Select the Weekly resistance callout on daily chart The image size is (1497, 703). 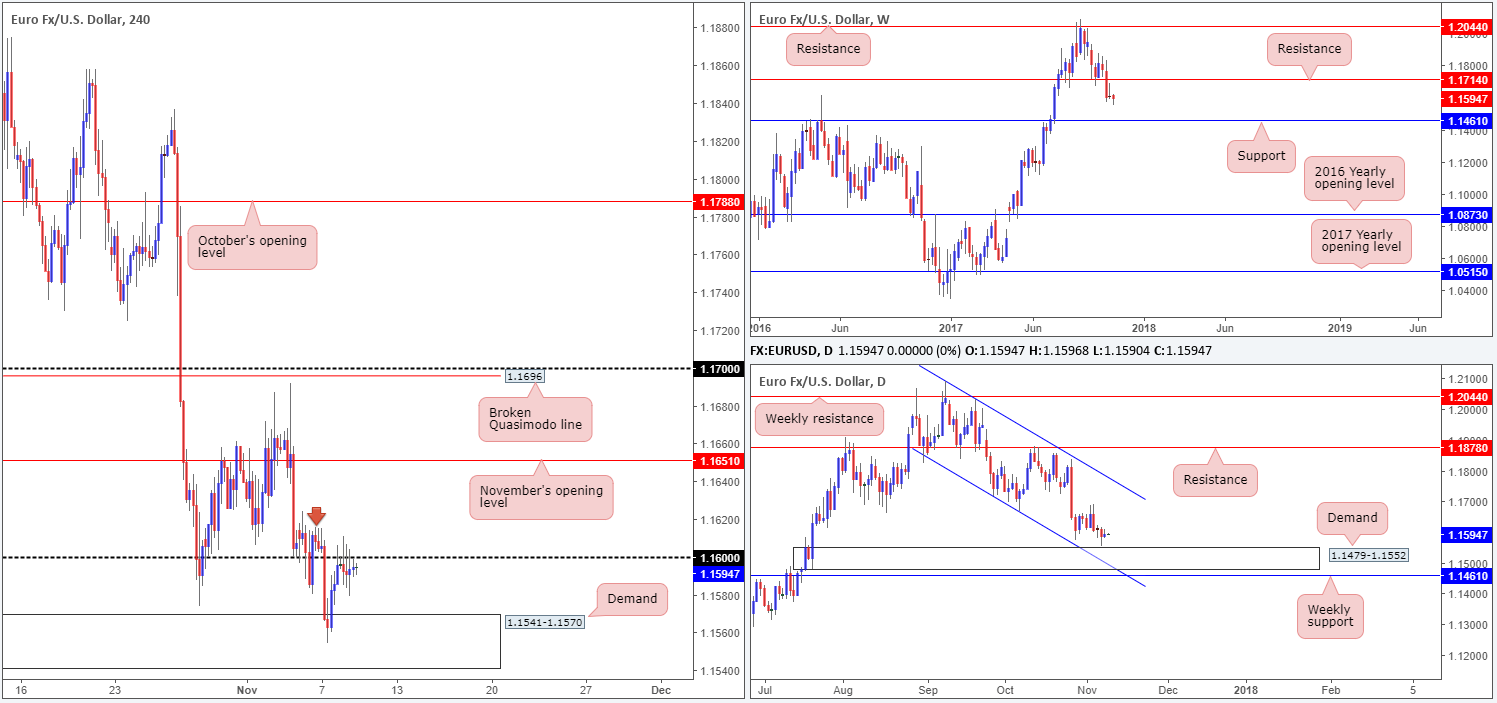pos(820,419)
